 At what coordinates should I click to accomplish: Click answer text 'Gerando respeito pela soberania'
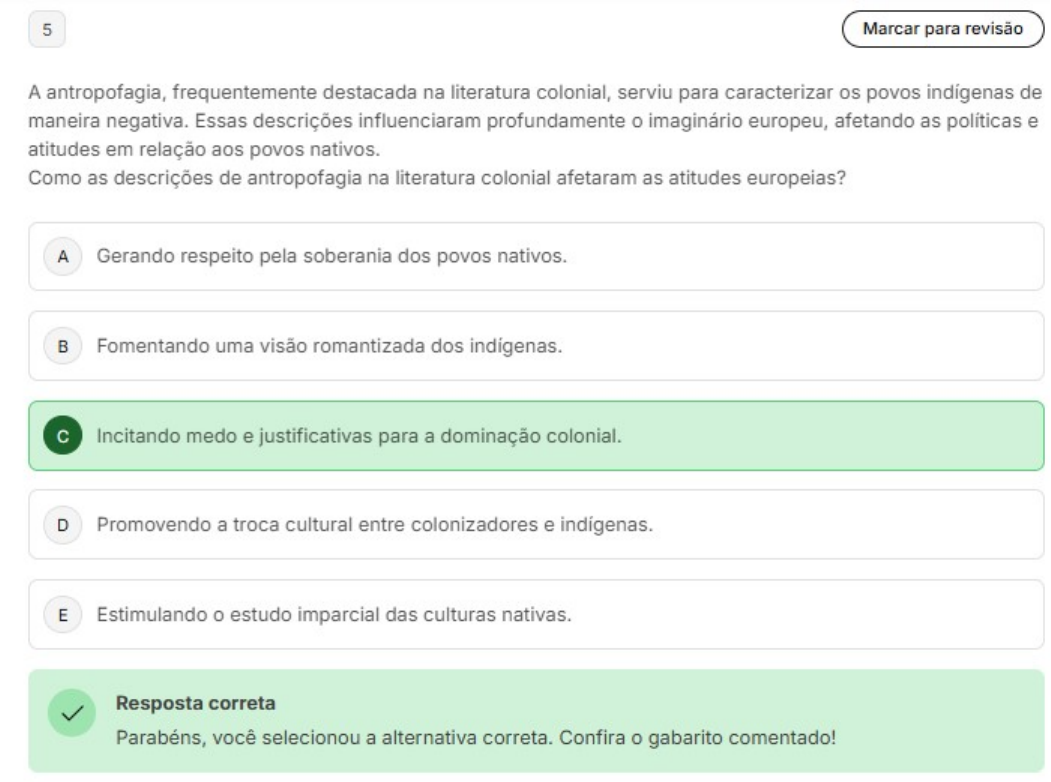[x=331, y=256]
